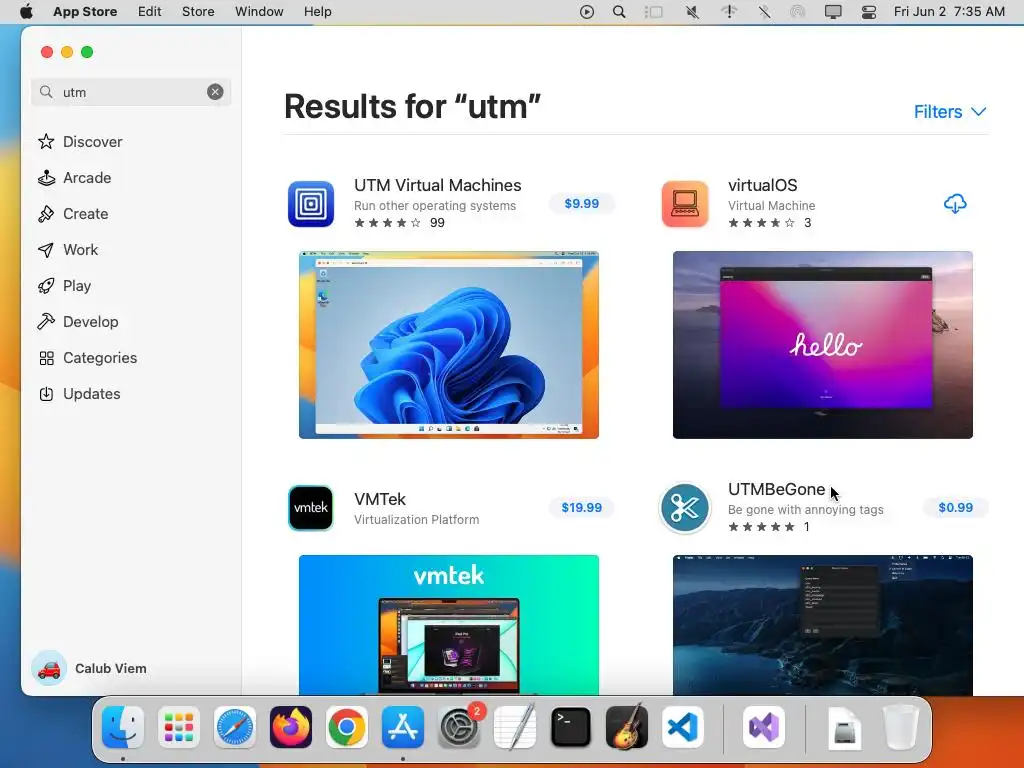Image resolution: width=1024 pixels, height=768 pixels.
Task: Buy UTMBeGone for $0.99
Action: click(955, 507)
